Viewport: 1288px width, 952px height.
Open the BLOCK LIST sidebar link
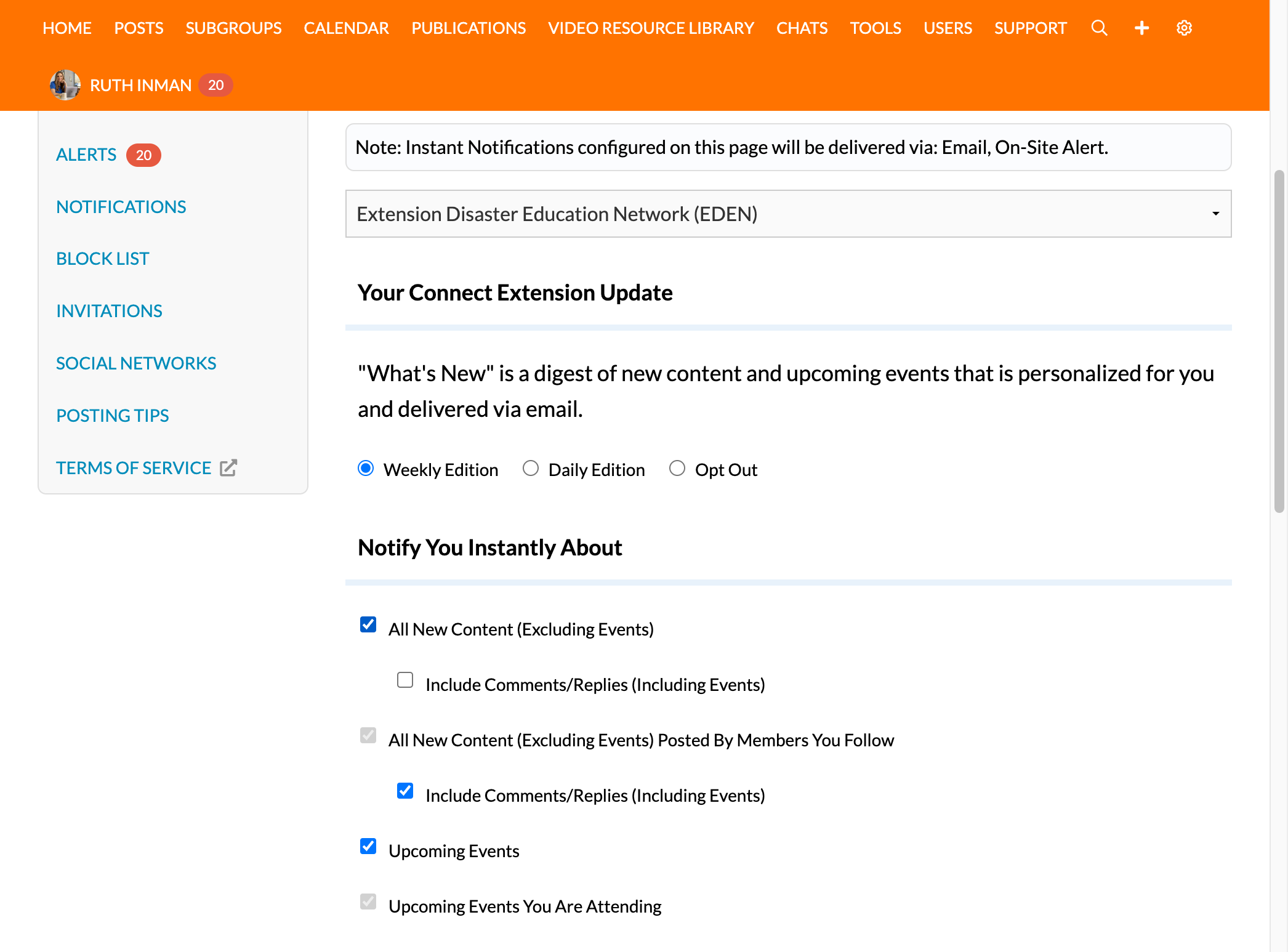coord(103,259)
